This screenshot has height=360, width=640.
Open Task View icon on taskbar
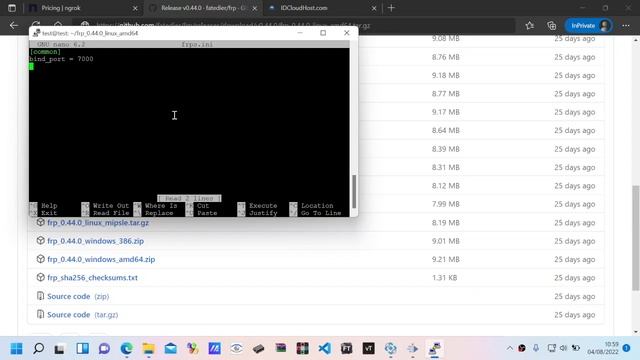point(60,349)
